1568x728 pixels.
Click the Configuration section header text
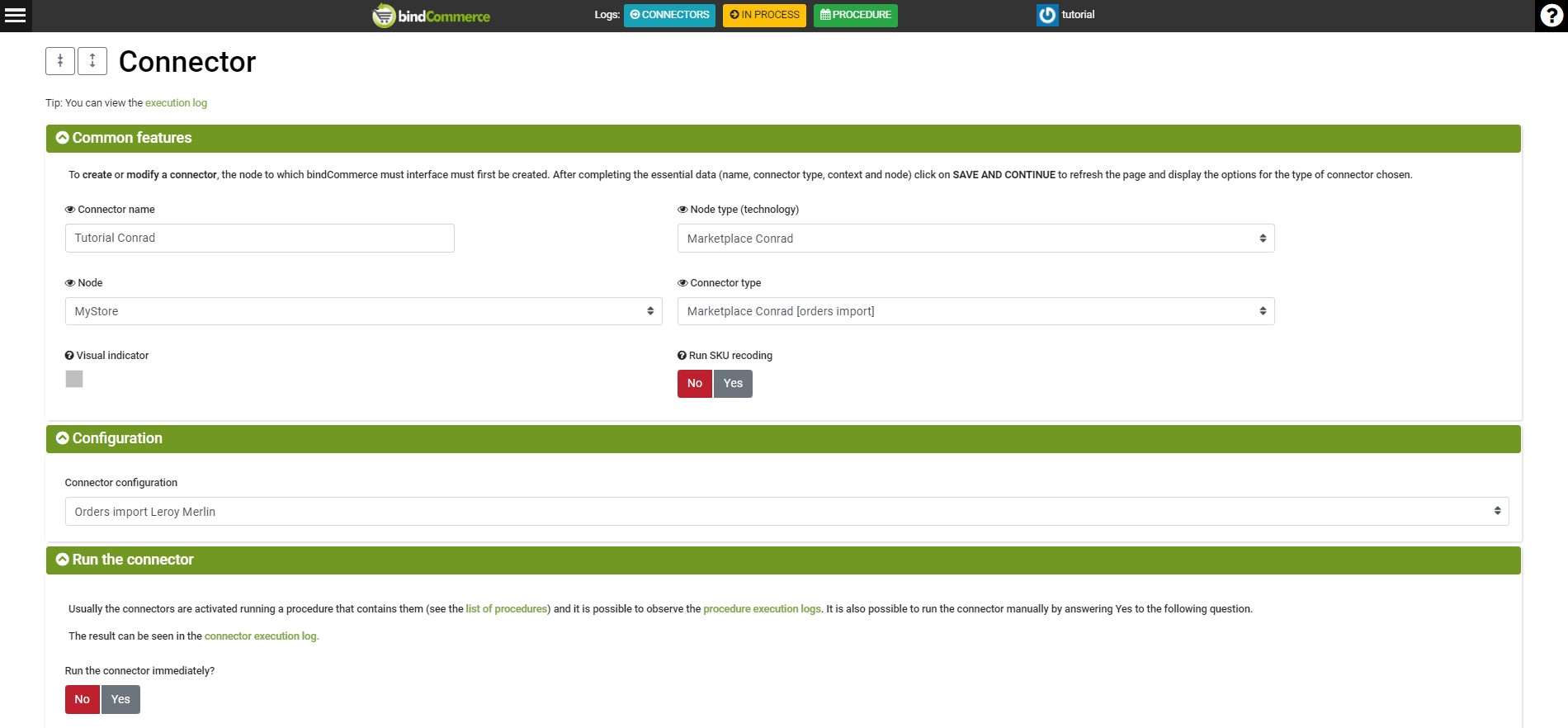117,438
